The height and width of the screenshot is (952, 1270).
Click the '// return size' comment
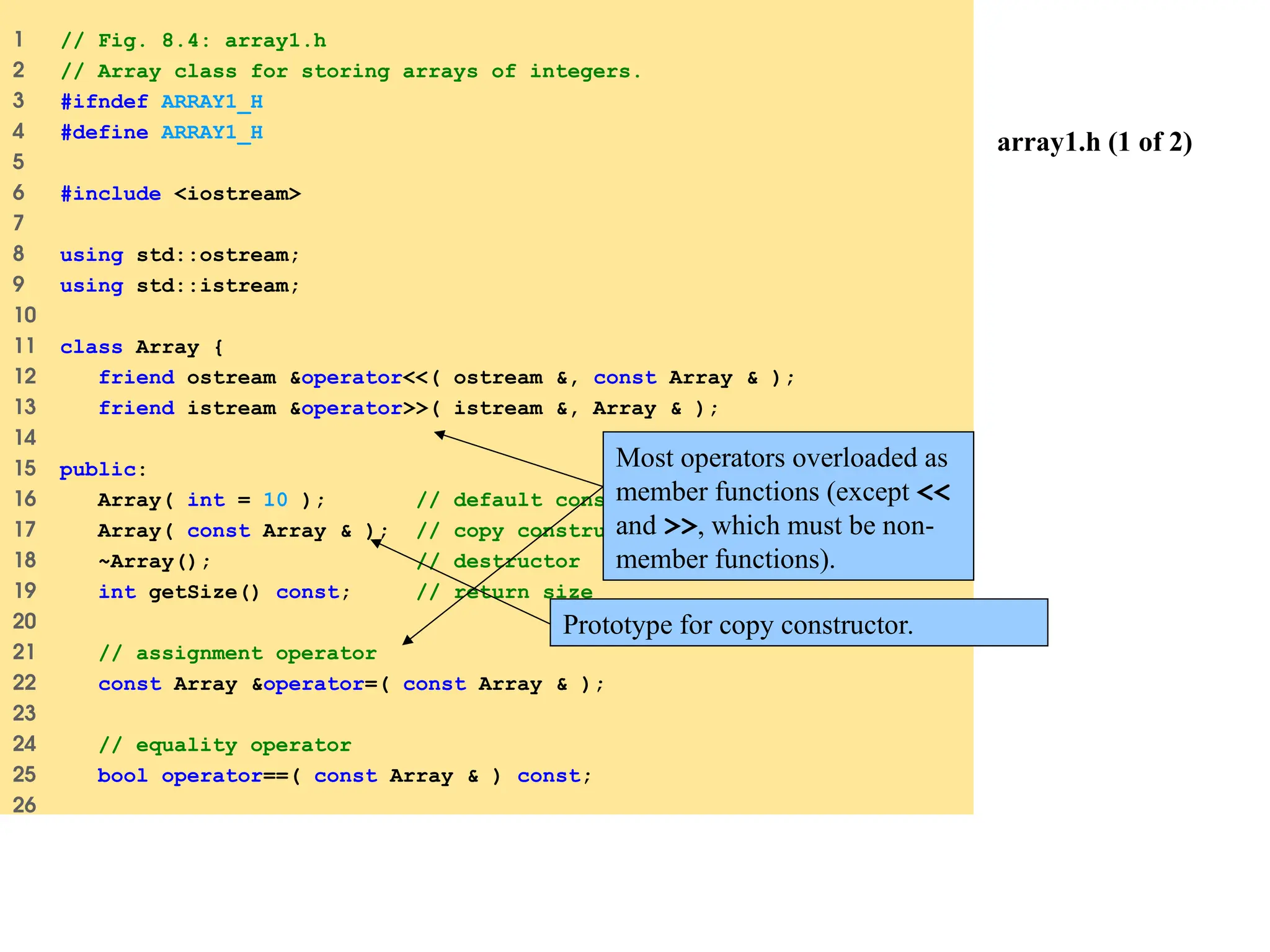click(x=504, y=592)
